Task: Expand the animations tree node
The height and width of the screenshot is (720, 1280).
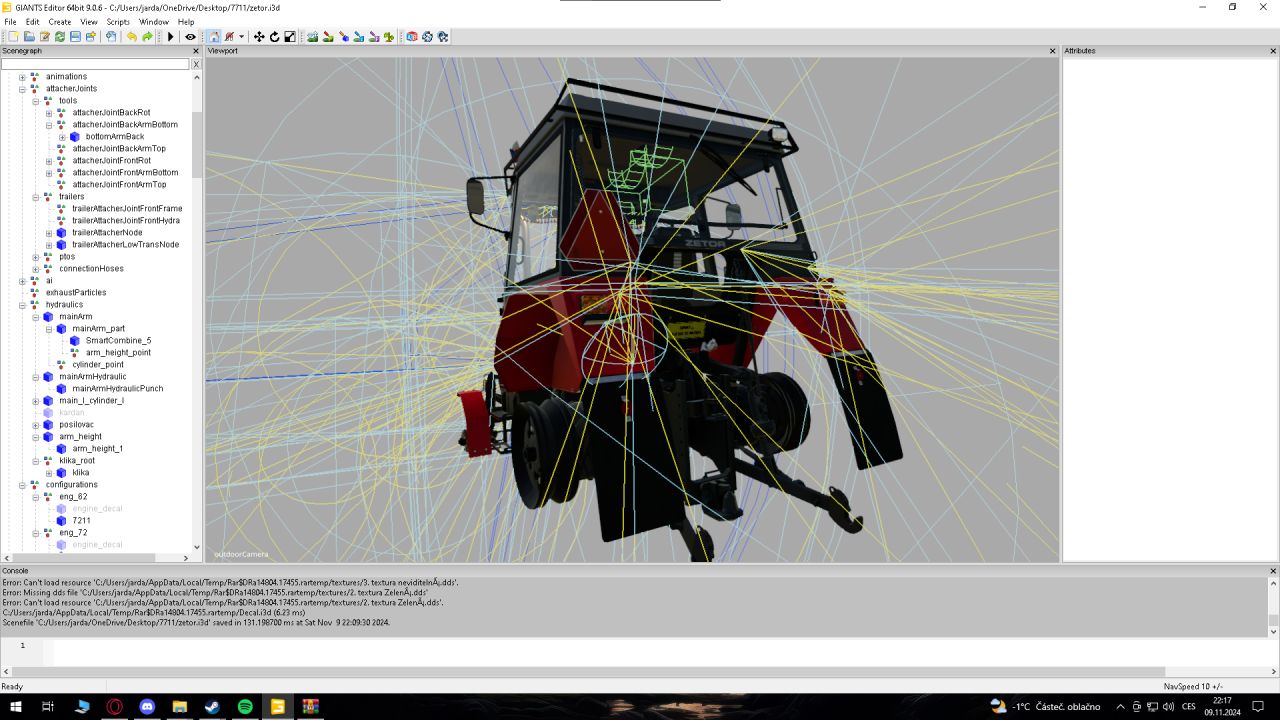Action: 22,77
